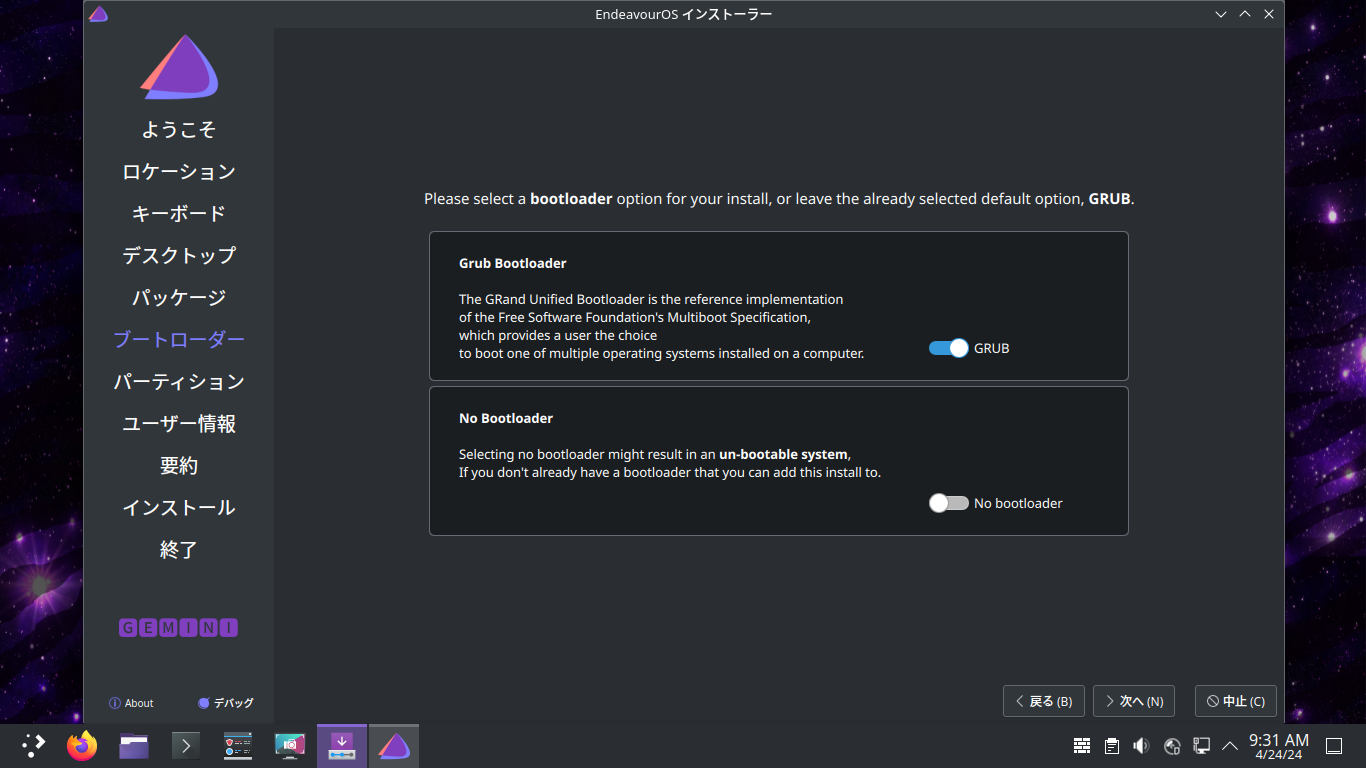Close the installer window
The image size is (1366, 768).
pos(1269,14)
